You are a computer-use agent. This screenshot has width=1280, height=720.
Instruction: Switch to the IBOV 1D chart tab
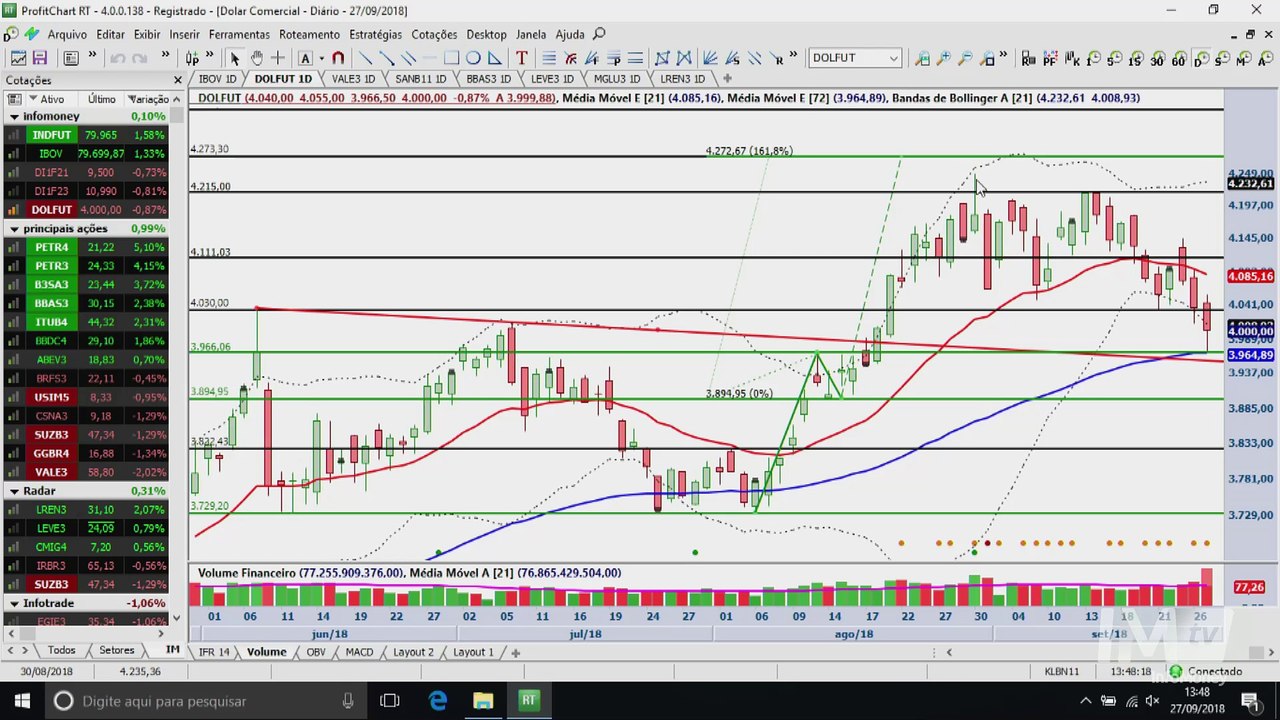(217, 79)
